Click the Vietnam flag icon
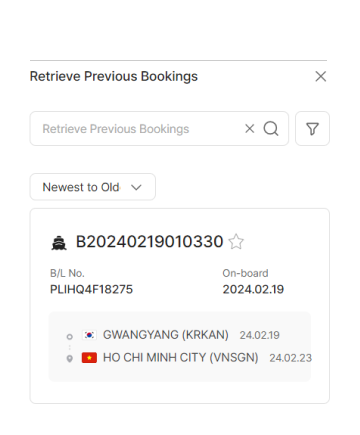 89,358
